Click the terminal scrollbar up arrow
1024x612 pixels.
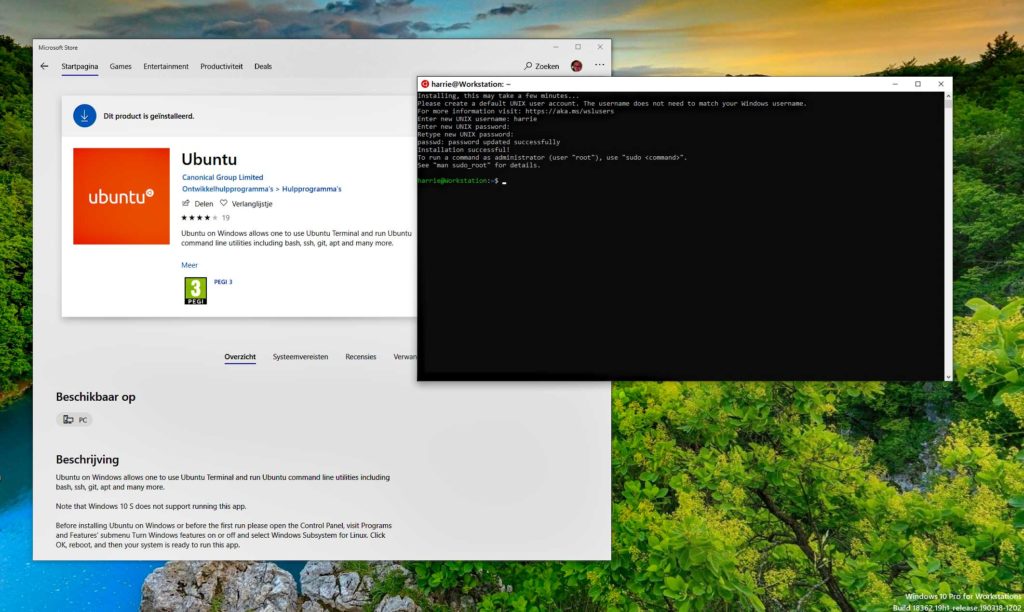[x=948, y=96]
